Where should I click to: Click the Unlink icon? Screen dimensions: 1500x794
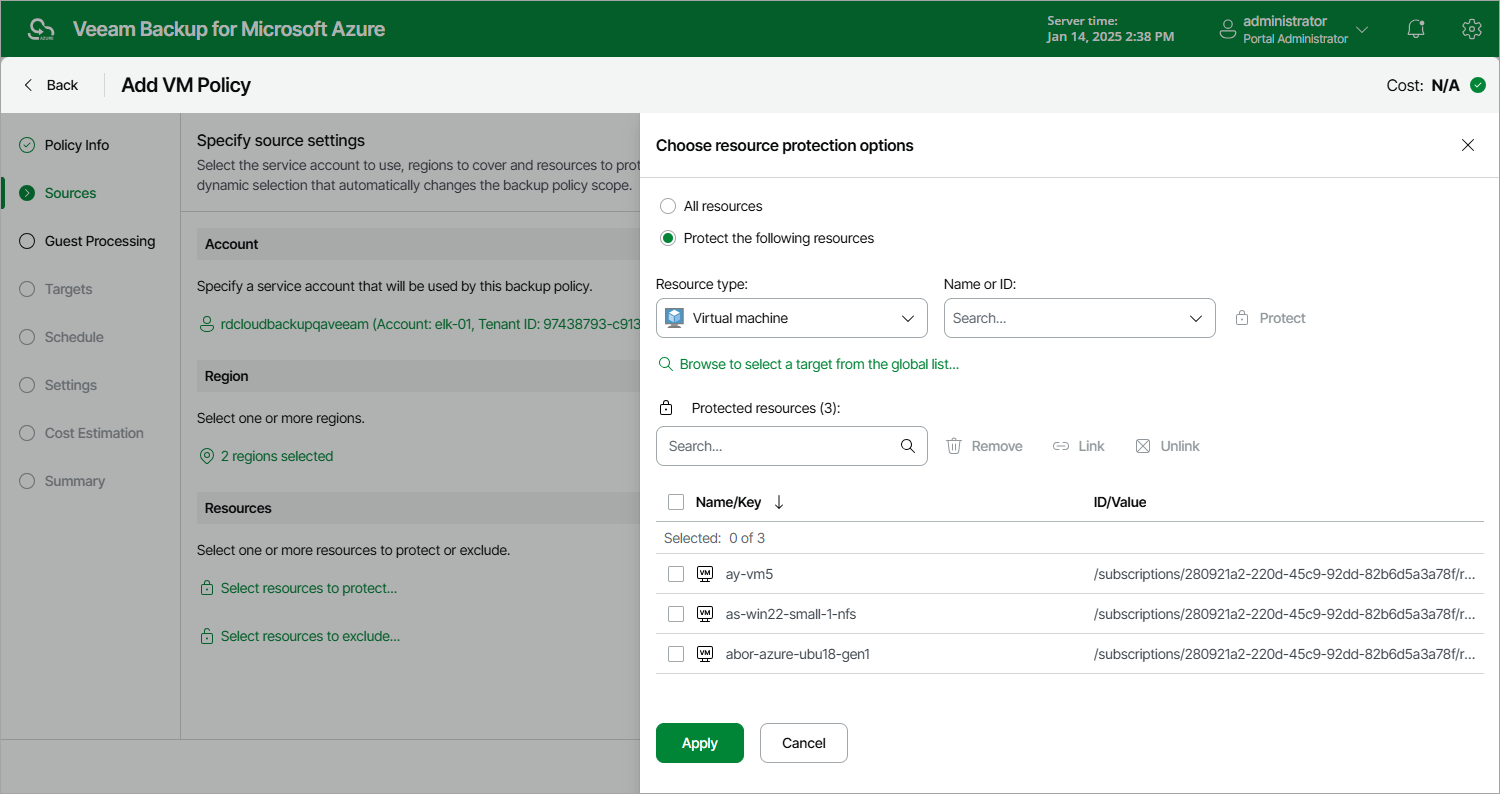point(1143,446)
